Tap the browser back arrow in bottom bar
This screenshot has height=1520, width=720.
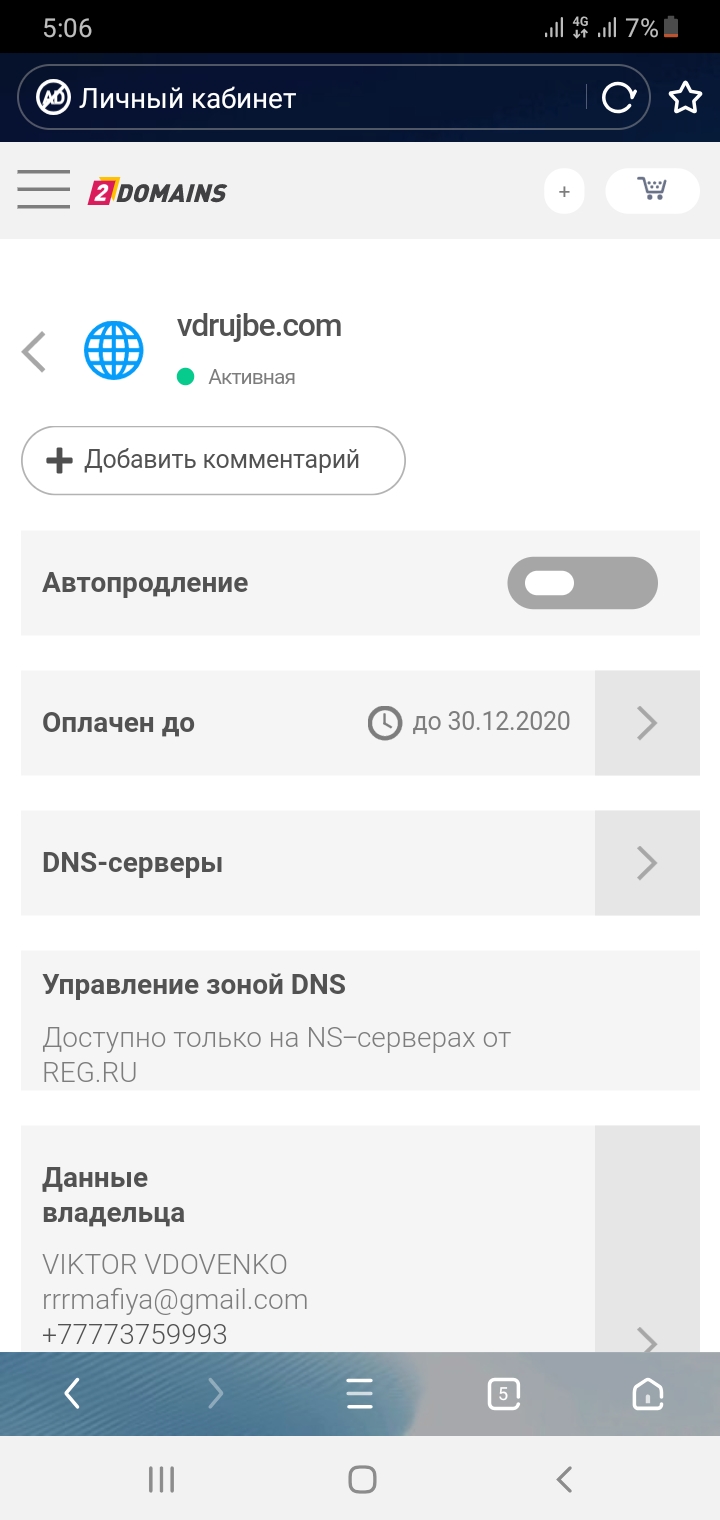click(72, 1393)
